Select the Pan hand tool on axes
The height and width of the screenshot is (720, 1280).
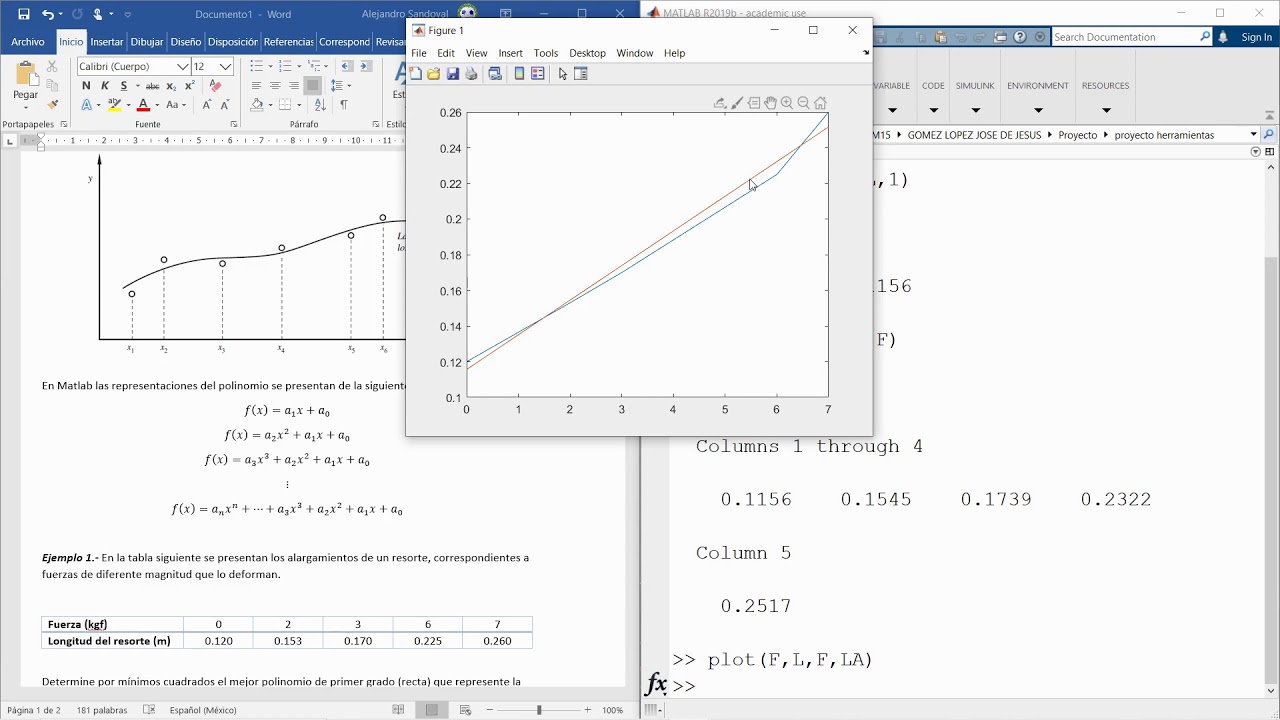[771, 103]
